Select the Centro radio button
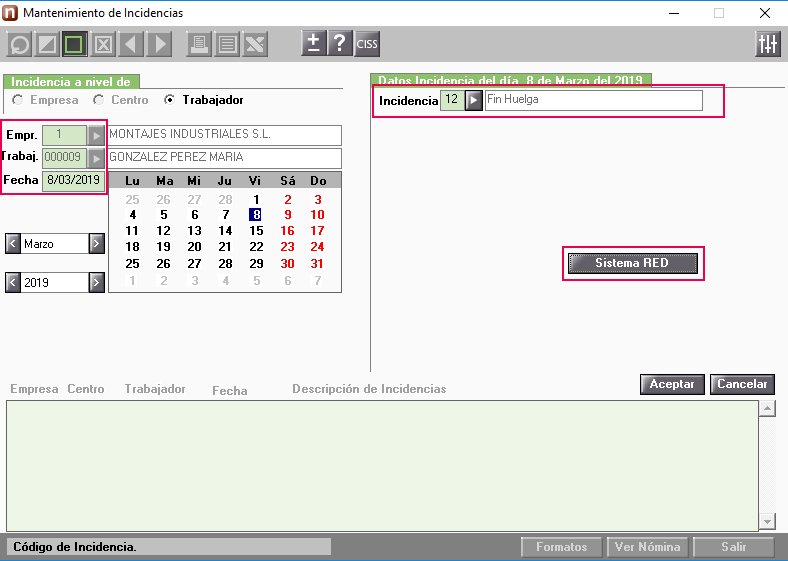The height and width of the screenshot is (561, 788). pos(98,100)
